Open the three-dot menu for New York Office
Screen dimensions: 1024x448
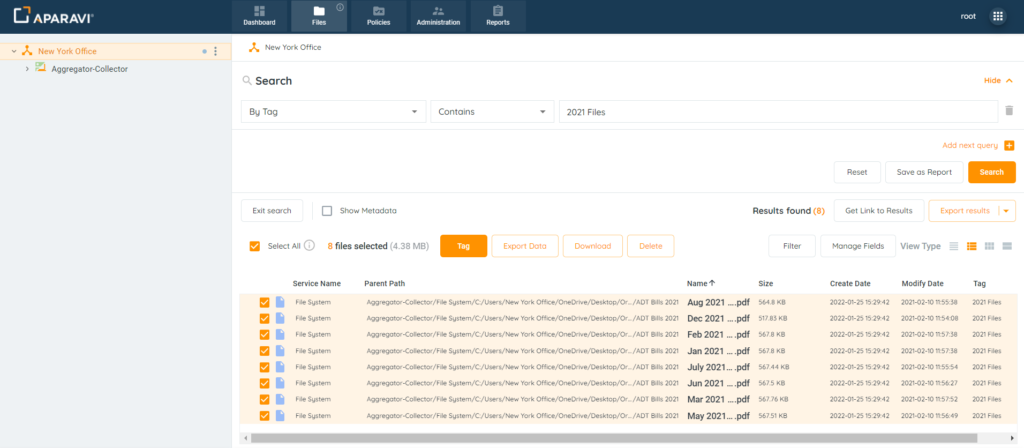coord(215,51)
